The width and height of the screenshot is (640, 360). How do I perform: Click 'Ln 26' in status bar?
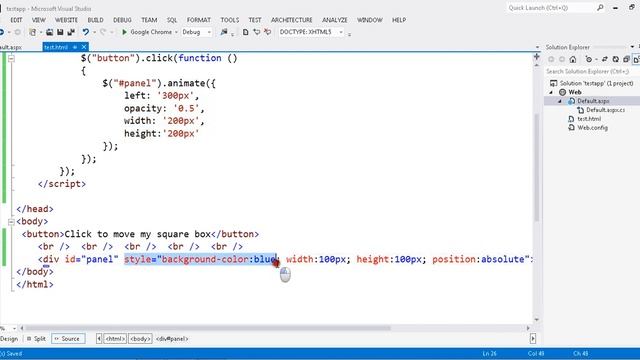click(x=489, y=354)
